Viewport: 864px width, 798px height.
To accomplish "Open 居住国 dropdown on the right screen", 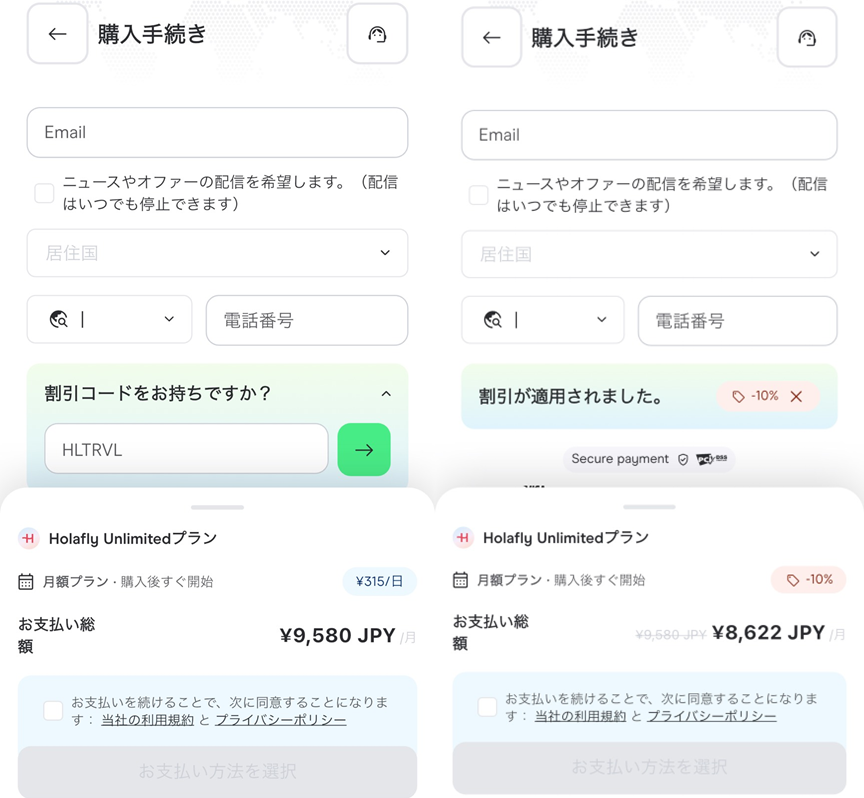I will (x=649, y=254).
